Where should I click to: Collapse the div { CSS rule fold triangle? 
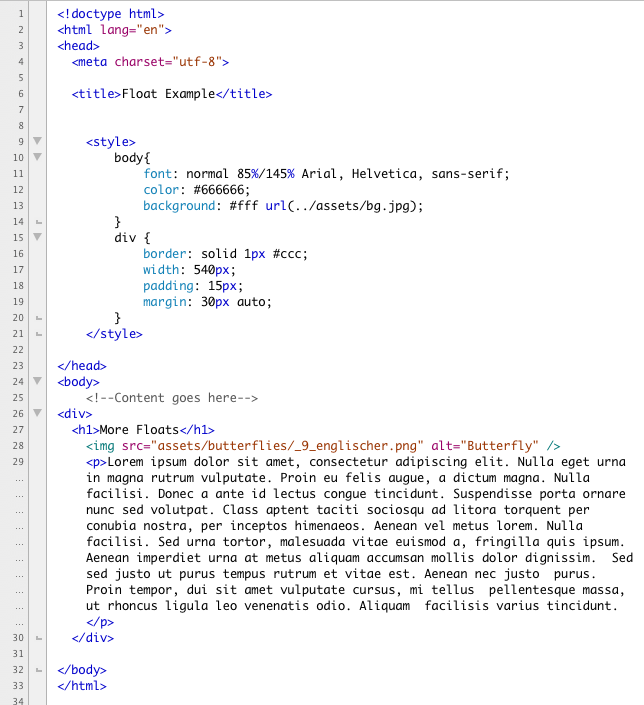pos(38,238)
